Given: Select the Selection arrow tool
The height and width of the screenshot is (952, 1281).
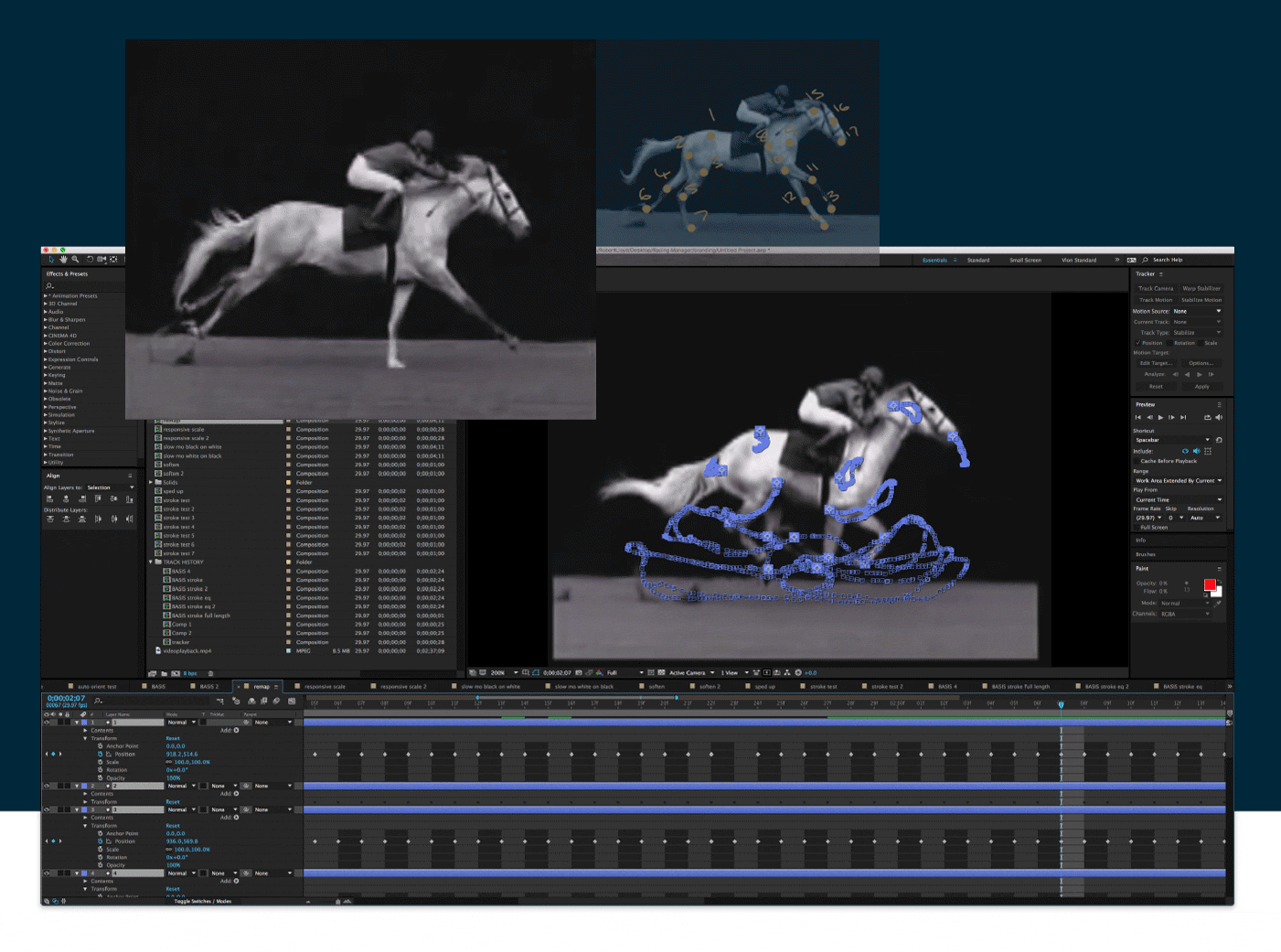Looking at the screenshot, I should point(51,260).
